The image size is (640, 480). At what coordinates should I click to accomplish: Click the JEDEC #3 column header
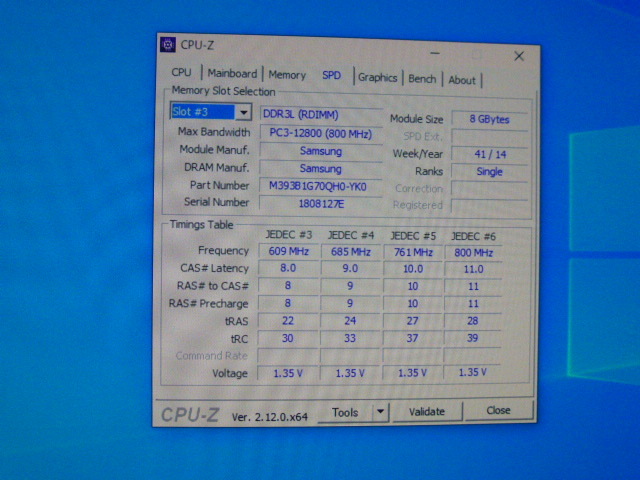pos(289,235)
